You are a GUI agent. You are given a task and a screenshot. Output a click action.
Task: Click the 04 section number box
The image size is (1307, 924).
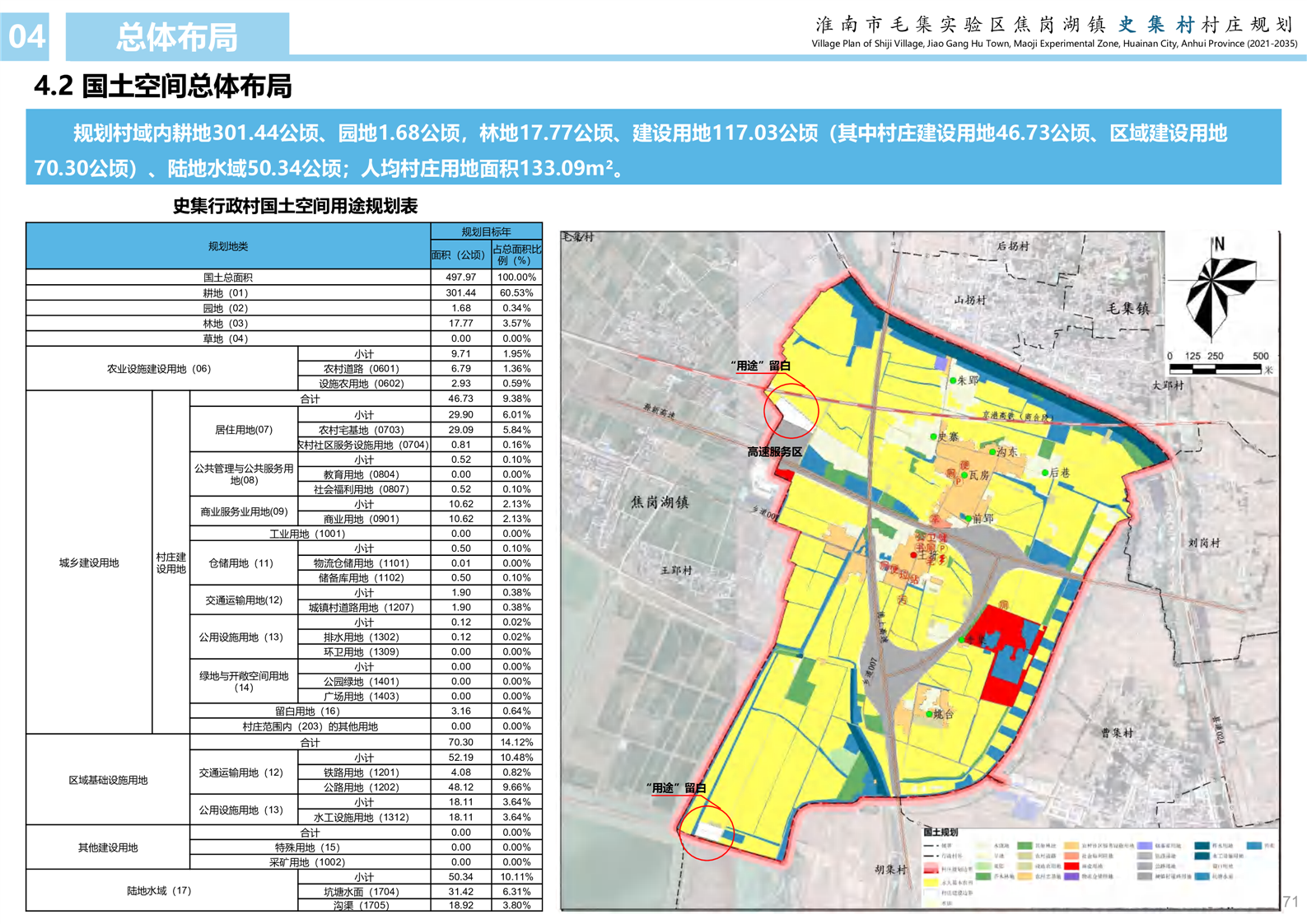(26, 37)
